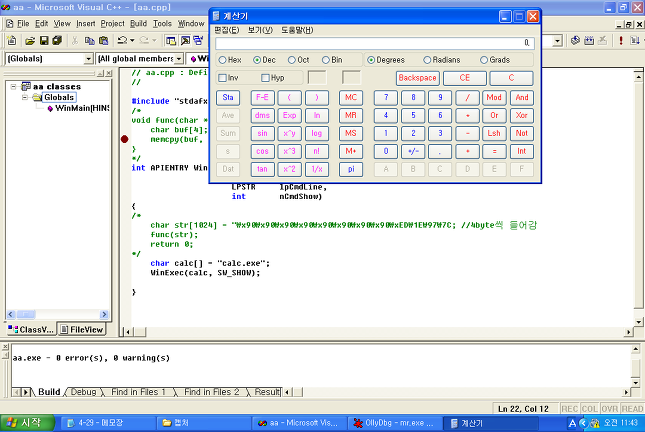Enable the Hyp checkbox in calculator
The width and height of the screenshot is (645, 432).
[x=265, y=78]
